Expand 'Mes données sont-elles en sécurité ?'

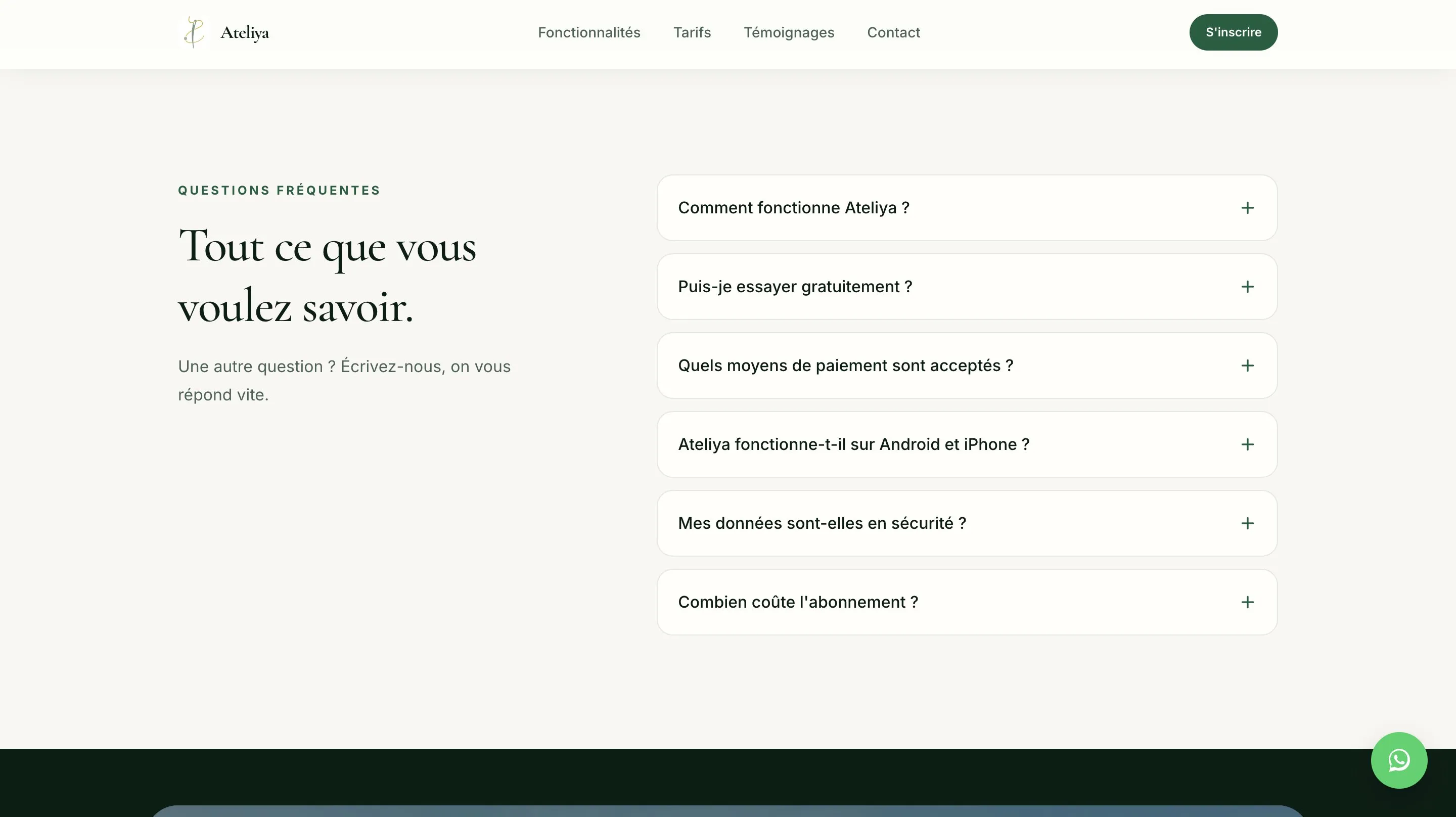pyautogui.click(x=967, y=524)
